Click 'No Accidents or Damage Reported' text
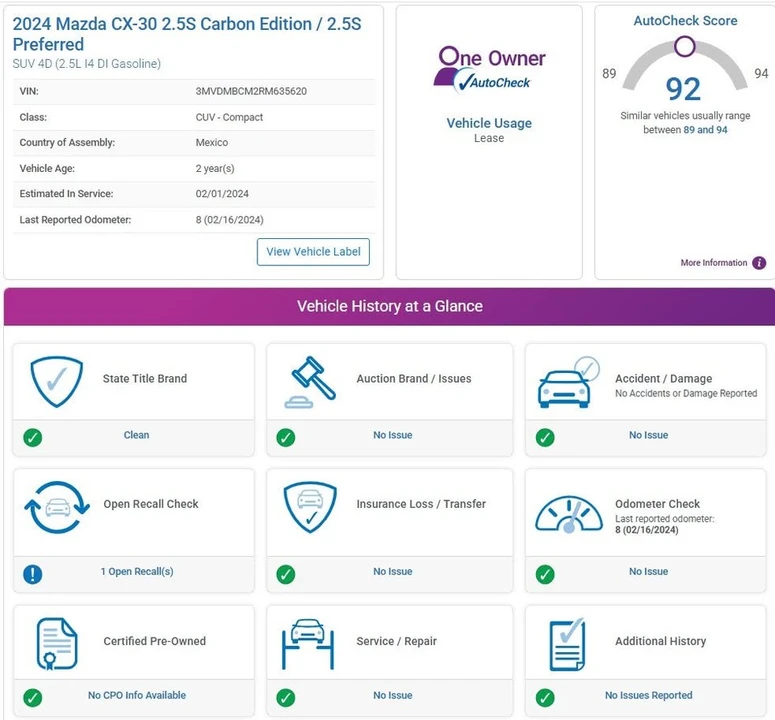The height and width of the screenshot is (720, 775). pyautogui.click(x=686, y=393)
